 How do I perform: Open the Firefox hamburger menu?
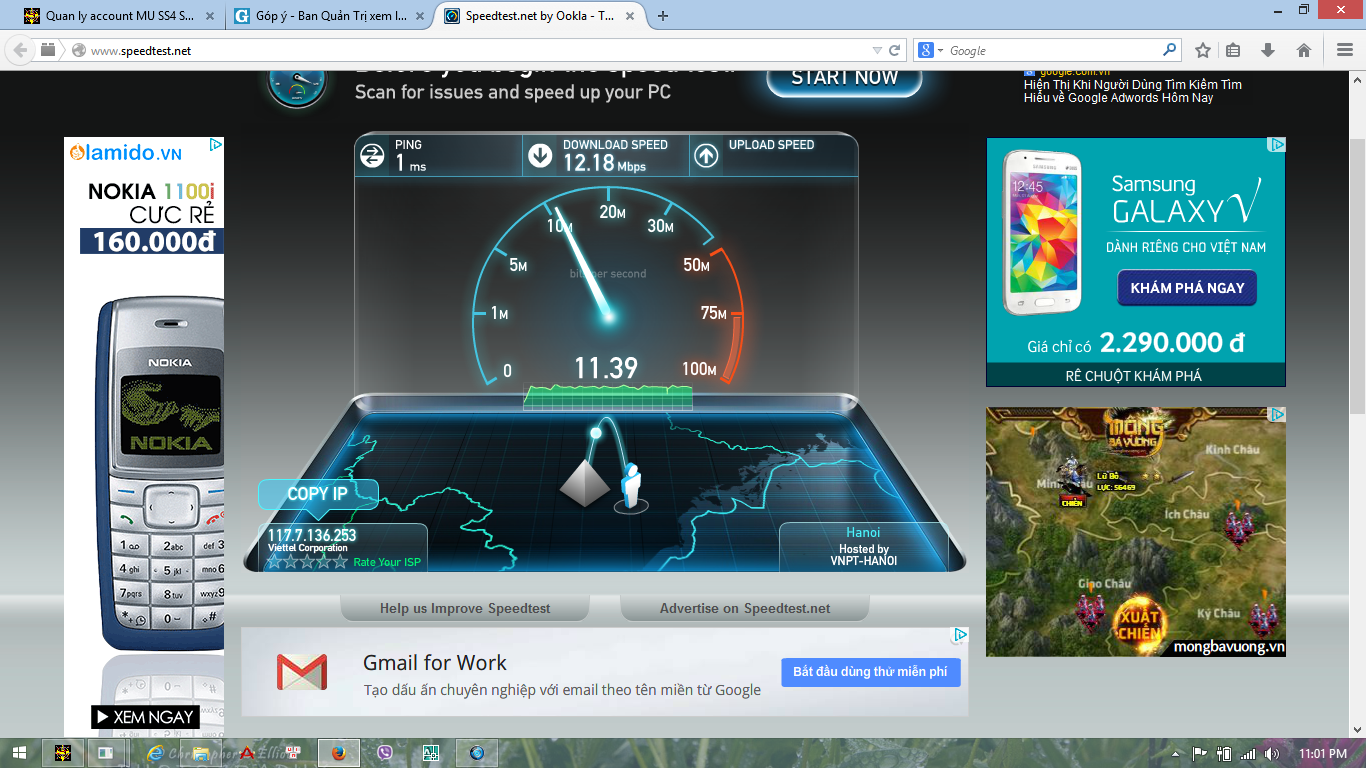[1345, 50]
